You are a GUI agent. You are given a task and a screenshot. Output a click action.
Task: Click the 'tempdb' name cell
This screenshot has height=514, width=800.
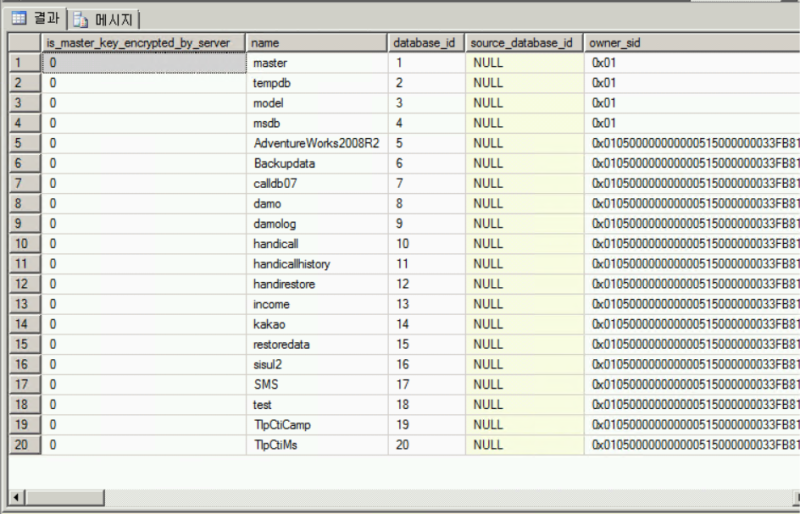(317, 83)
